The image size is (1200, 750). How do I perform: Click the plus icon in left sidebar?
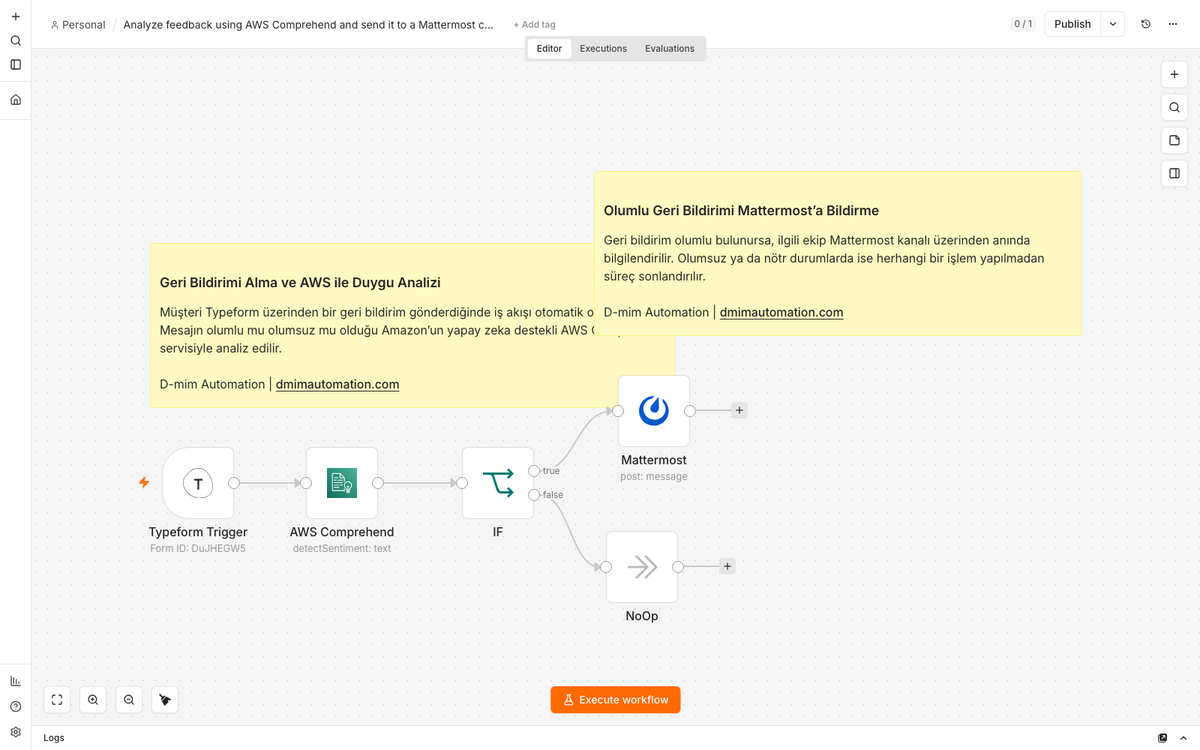point(15,17)
